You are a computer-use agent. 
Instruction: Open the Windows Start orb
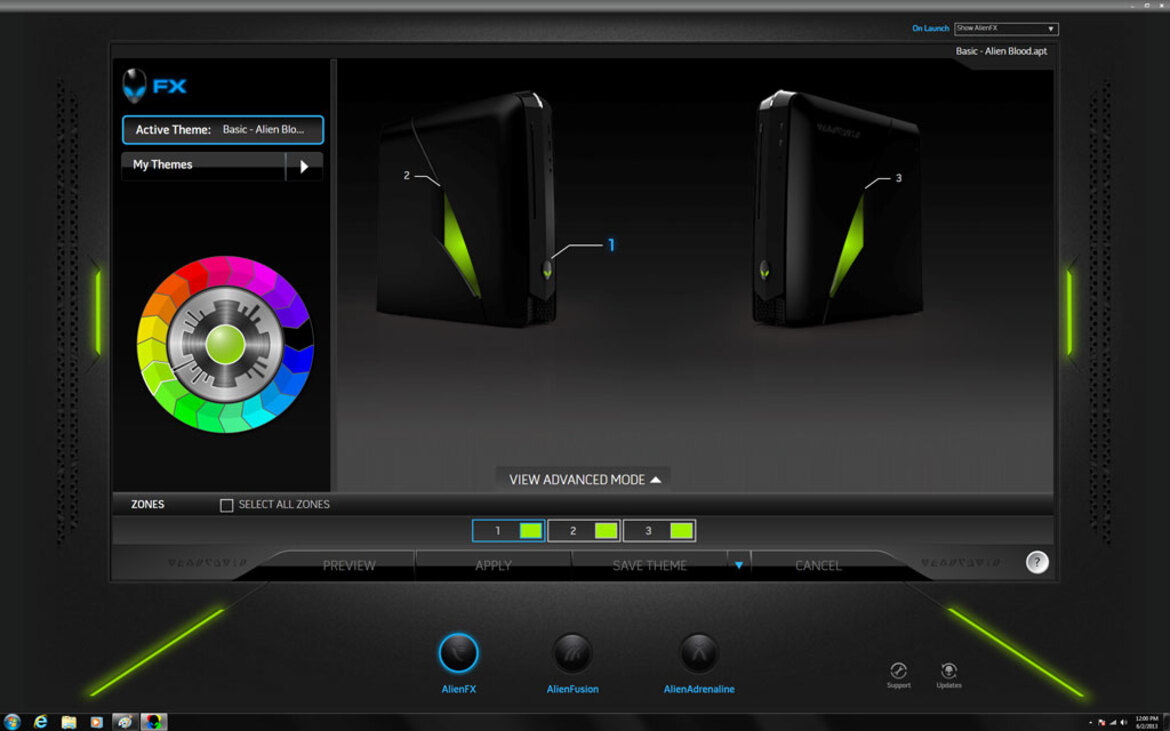tap(12, 721)
